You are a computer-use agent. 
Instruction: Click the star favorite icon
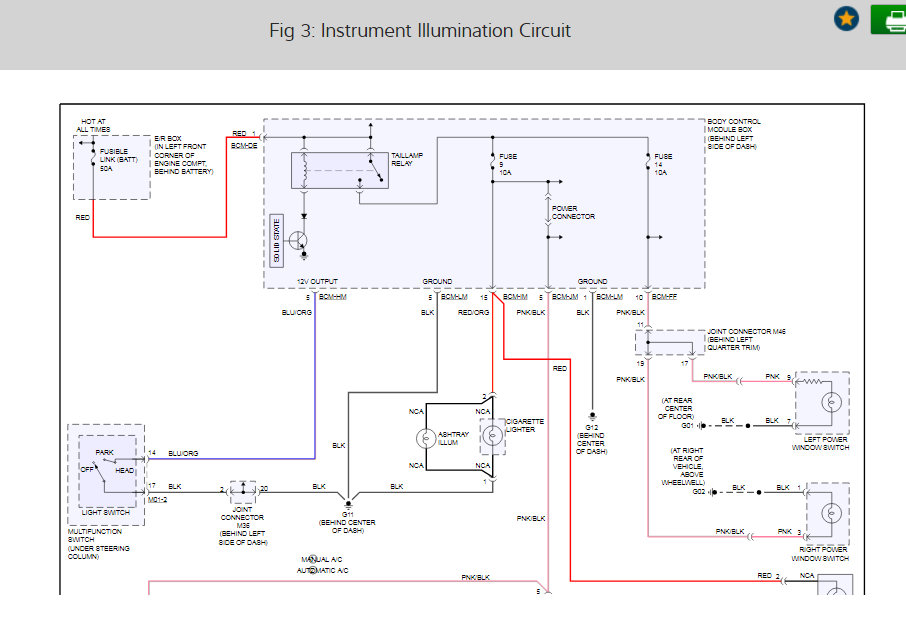[846, 19]
